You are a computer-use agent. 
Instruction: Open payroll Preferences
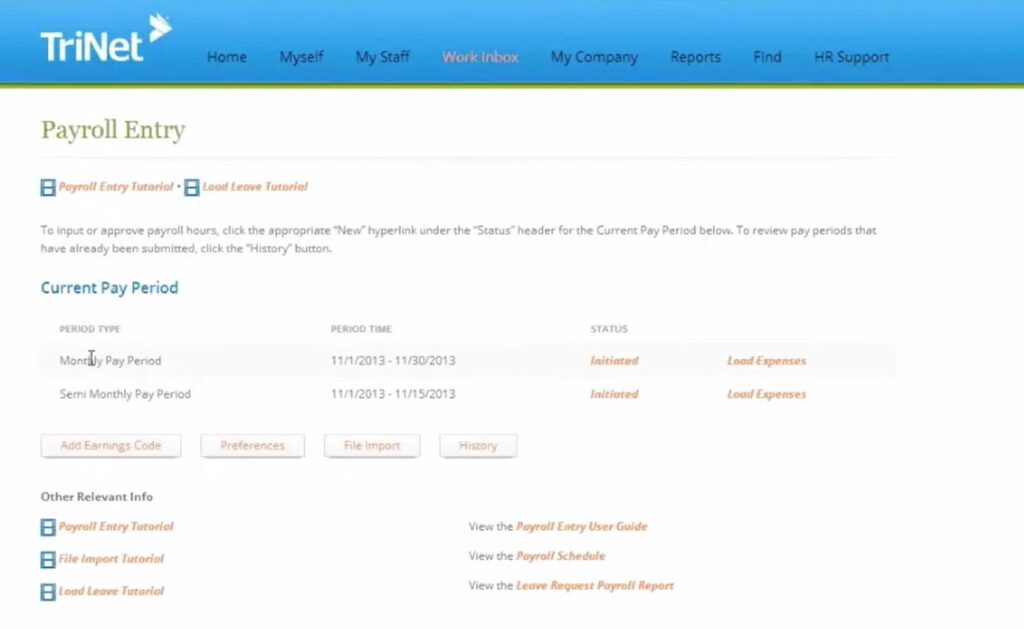pos(252,445)
